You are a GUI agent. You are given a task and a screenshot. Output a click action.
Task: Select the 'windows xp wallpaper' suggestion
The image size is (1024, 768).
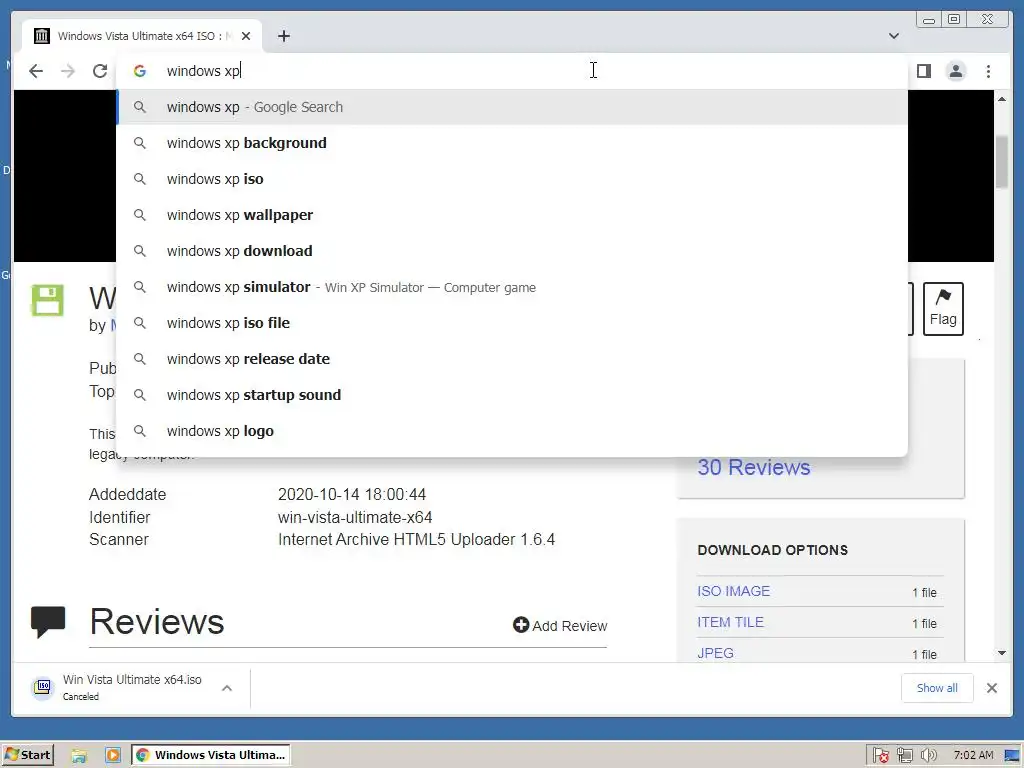tap(512, 215)
